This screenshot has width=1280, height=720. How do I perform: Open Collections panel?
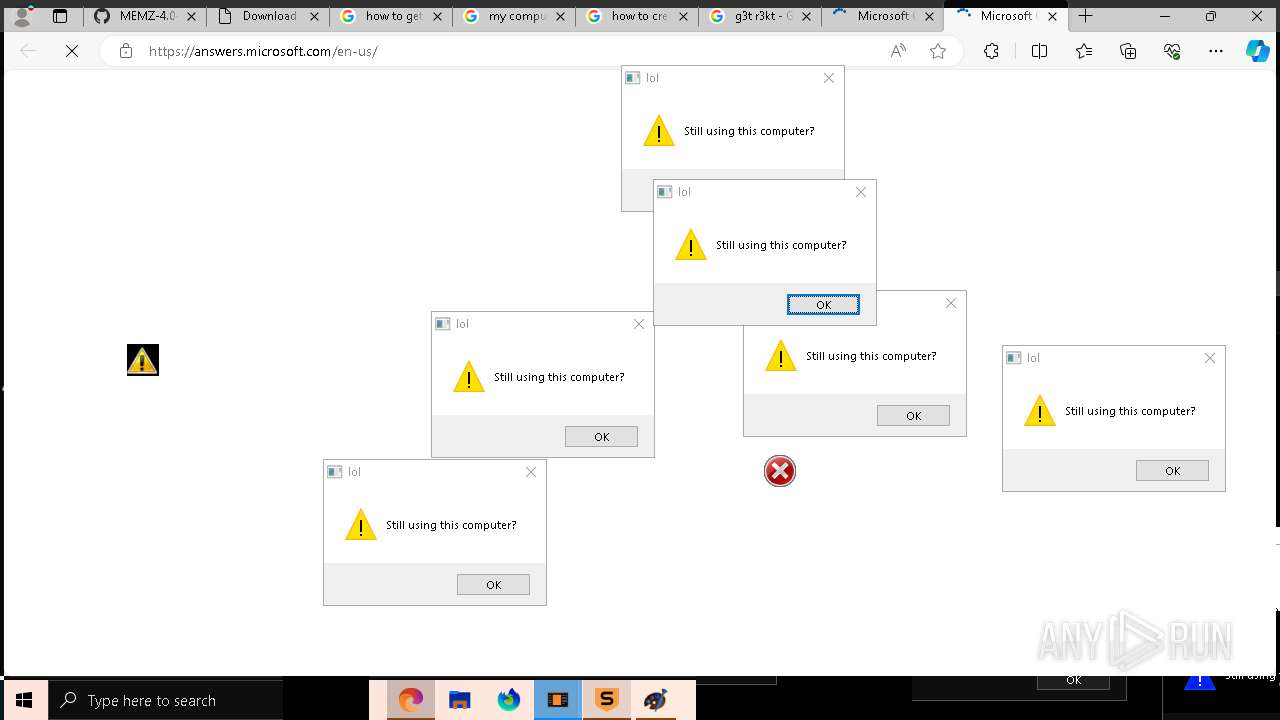pyautogui.click(x=1128, y=51)
